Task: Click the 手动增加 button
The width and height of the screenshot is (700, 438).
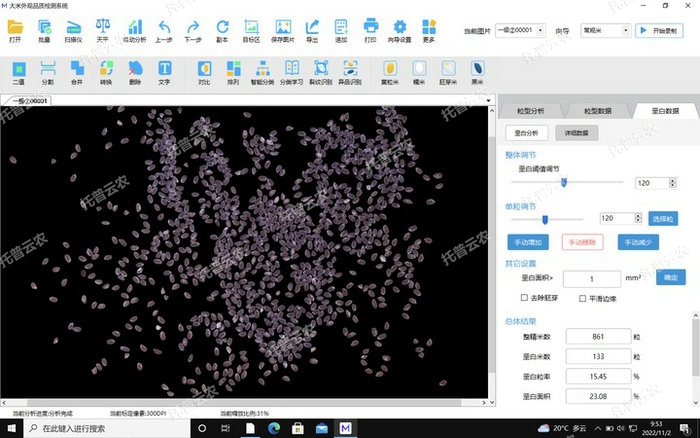Action: (x=527, y=242)
